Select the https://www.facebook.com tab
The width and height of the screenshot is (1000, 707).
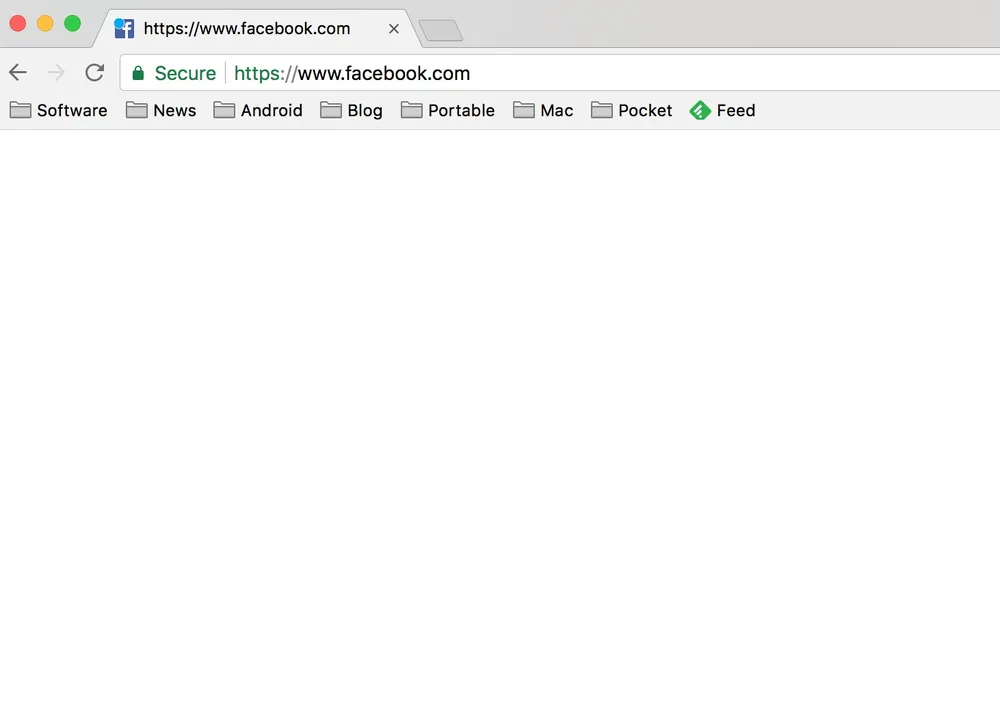point(246,29)
